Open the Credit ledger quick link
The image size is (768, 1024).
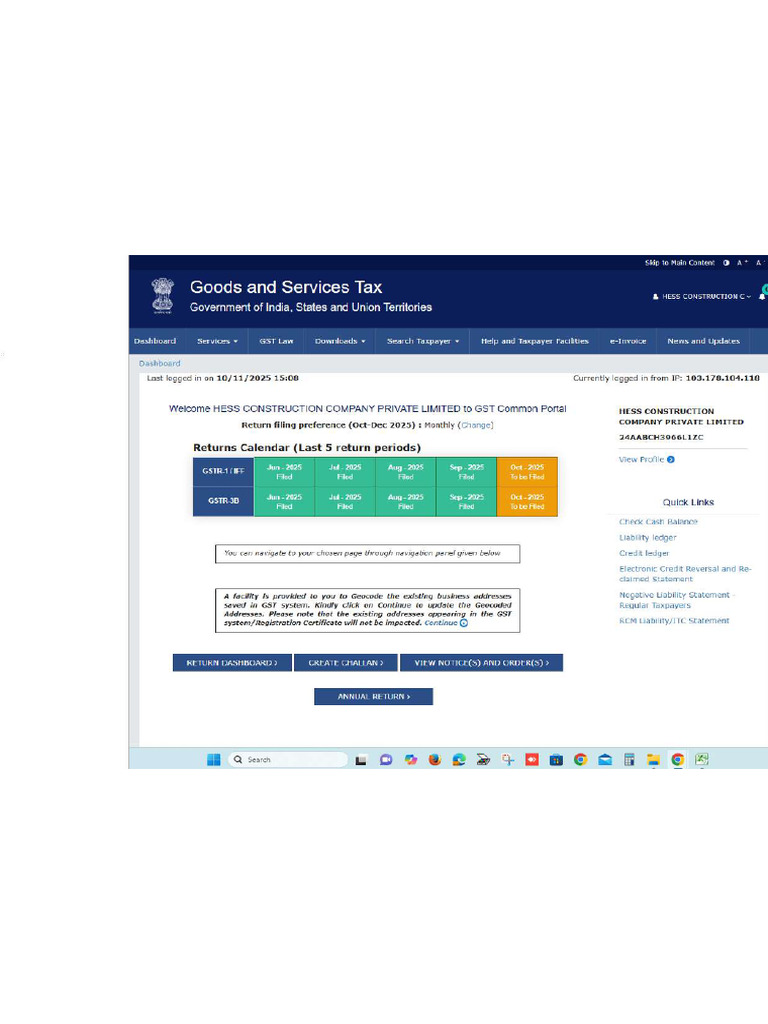pos(644,553)
